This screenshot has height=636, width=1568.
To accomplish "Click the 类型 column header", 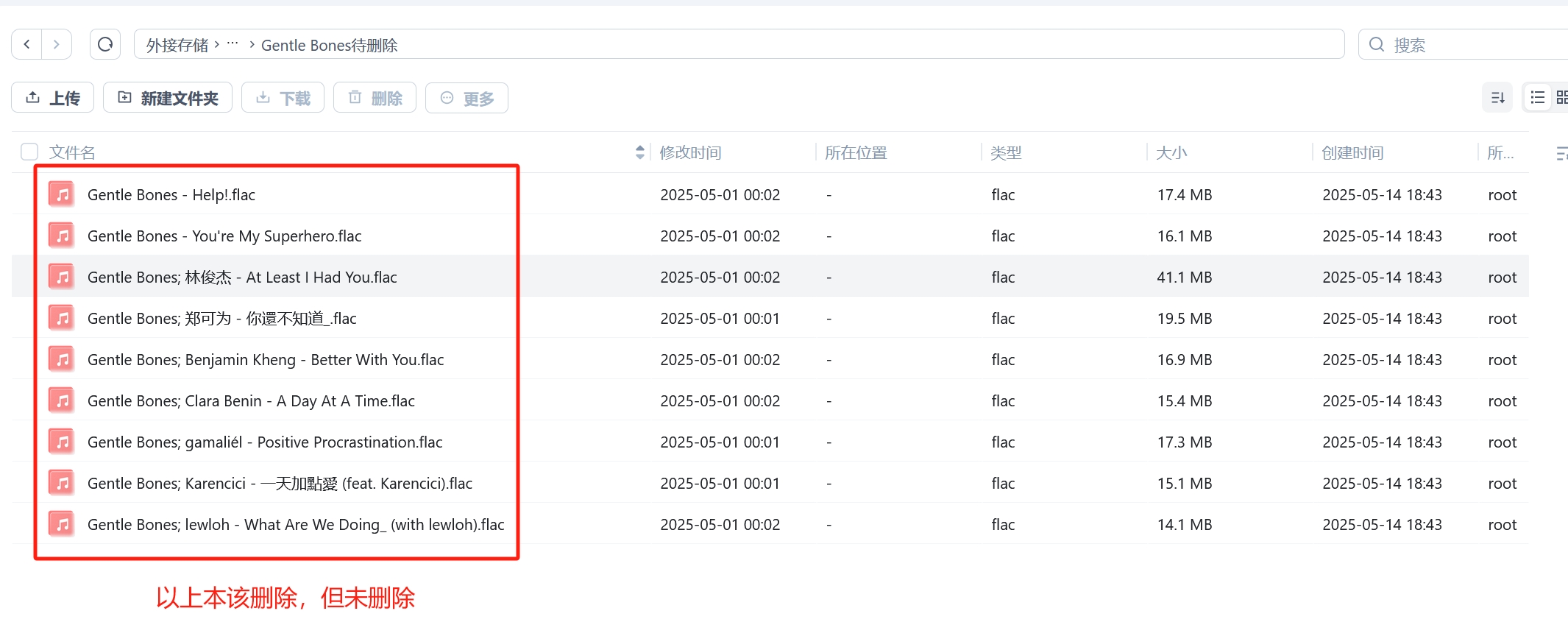I will point(1006,152).
